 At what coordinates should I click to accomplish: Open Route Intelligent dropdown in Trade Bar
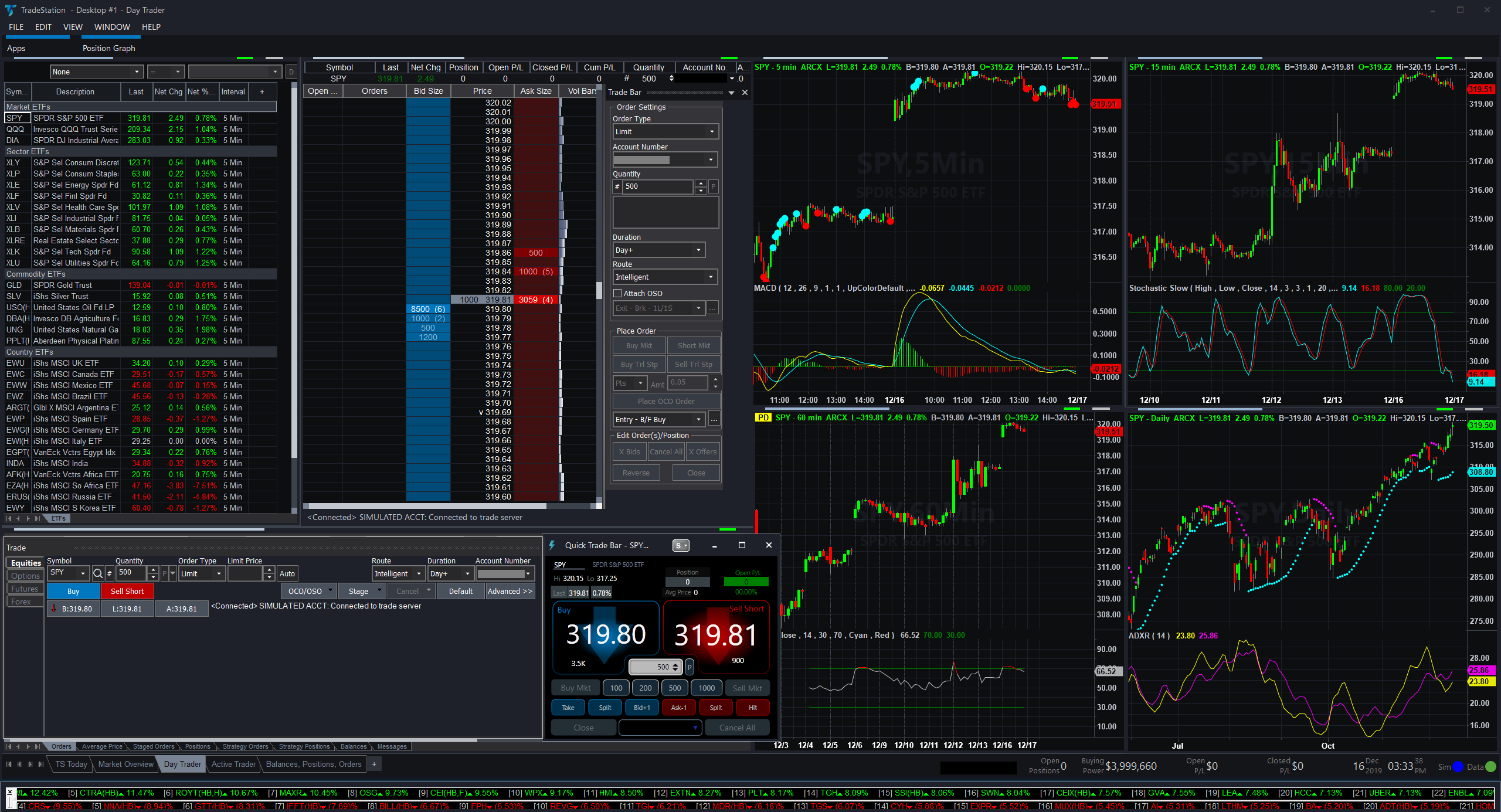(665, 277)
